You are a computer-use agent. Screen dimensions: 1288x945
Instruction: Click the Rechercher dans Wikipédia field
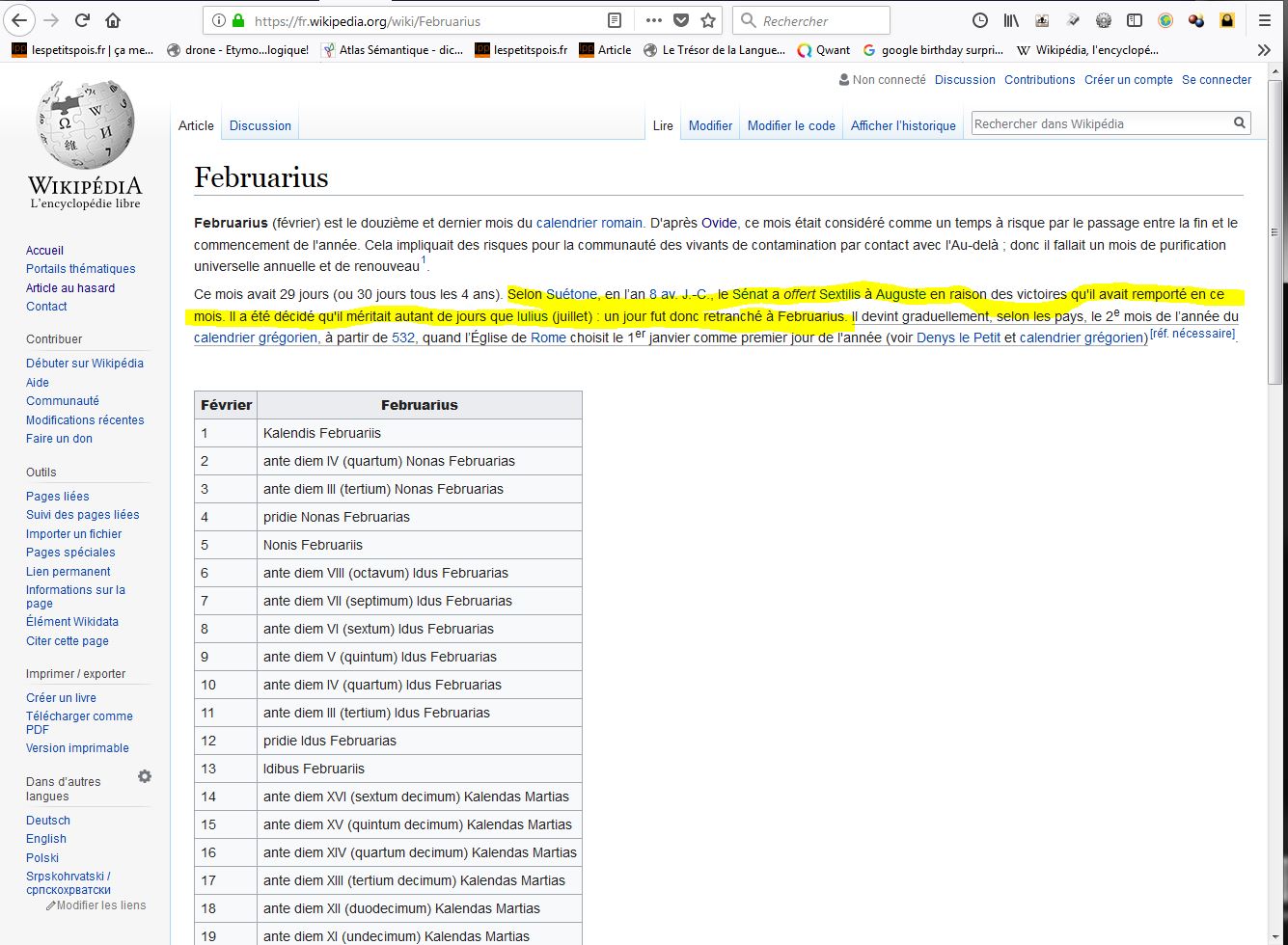[1100, 123]
